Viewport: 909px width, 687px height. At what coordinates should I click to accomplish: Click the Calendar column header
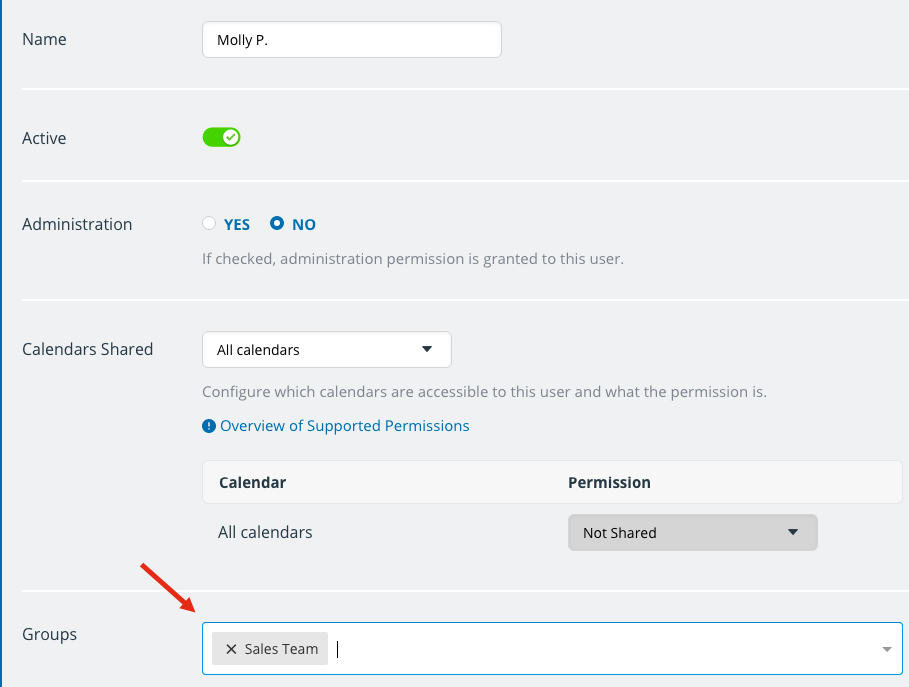[252, 482]
